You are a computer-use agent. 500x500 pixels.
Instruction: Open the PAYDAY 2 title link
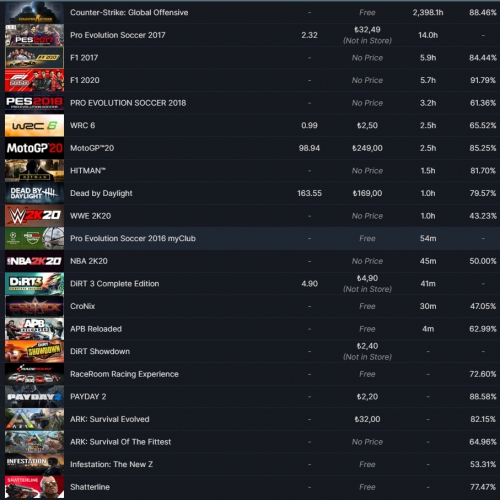coord(88,397)
